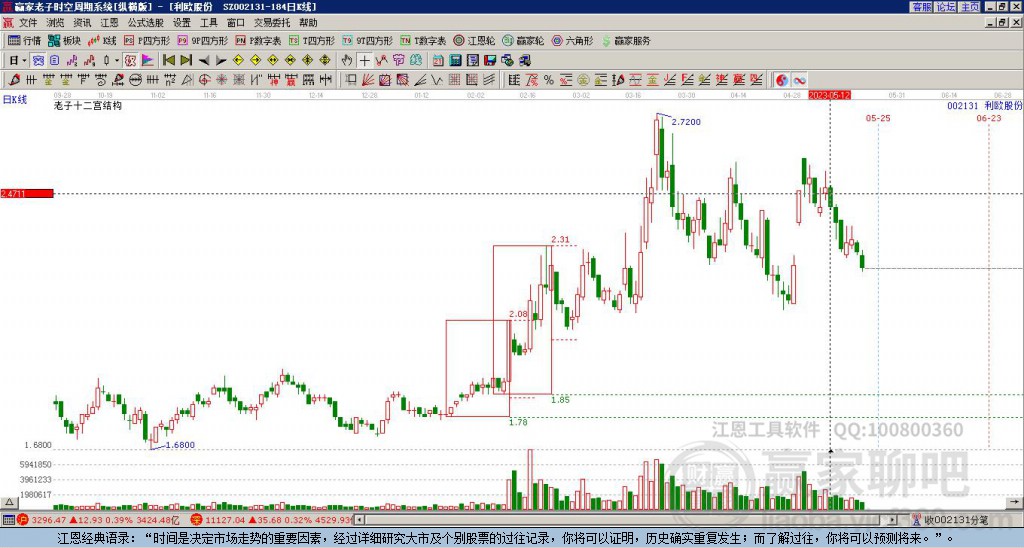The image size is (1024, 548).
Task: Click the 日K线 label
Action: point(14,100)
